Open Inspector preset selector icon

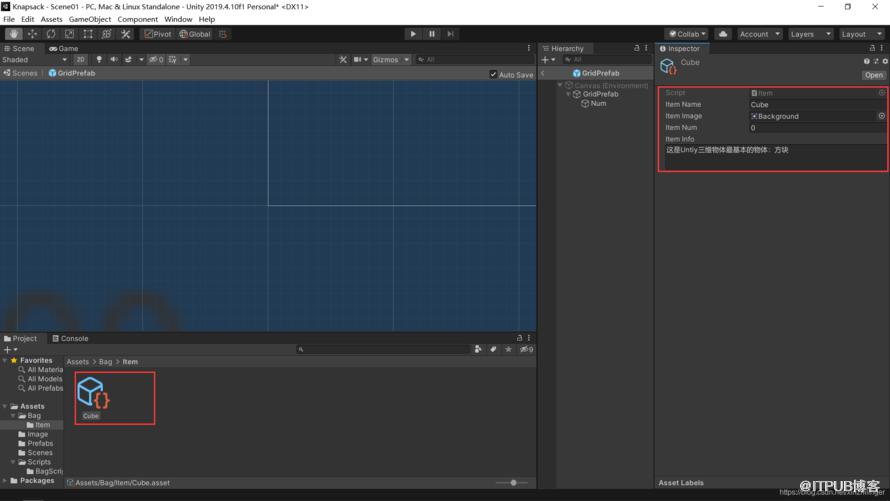click(876, 61)
